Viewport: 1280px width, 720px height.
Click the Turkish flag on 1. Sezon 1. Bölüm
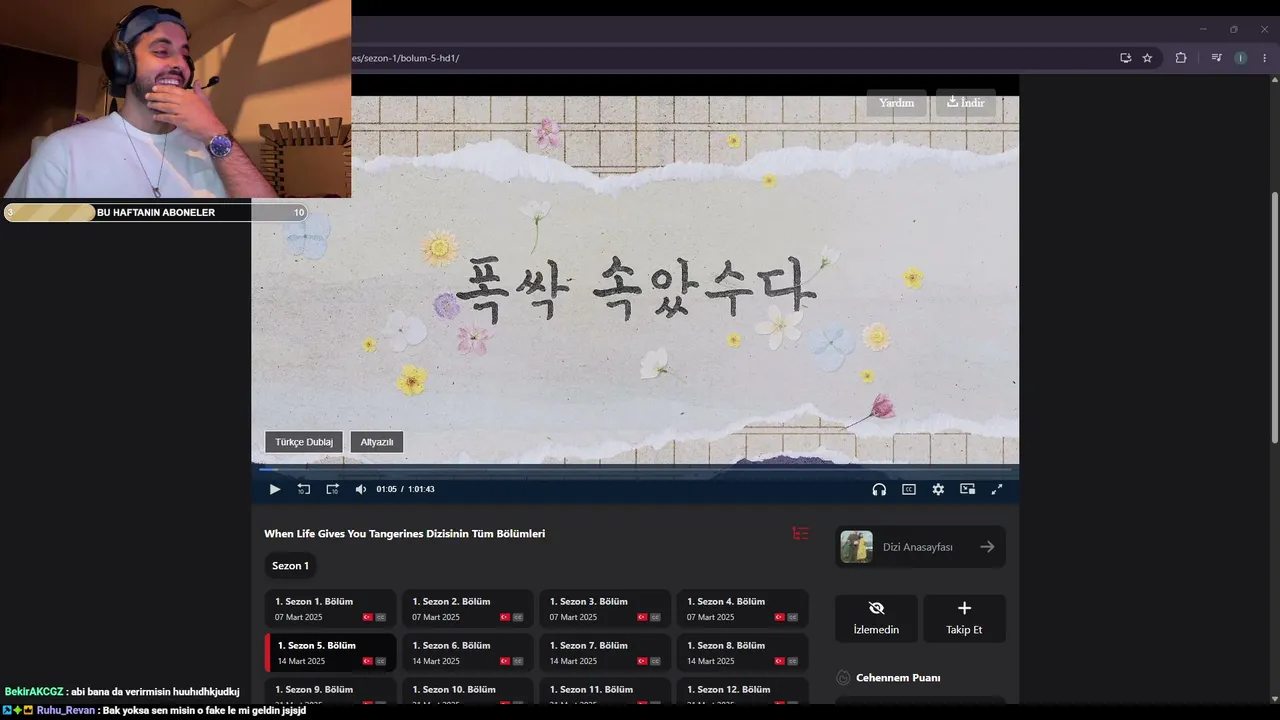[x=367, y=618]
